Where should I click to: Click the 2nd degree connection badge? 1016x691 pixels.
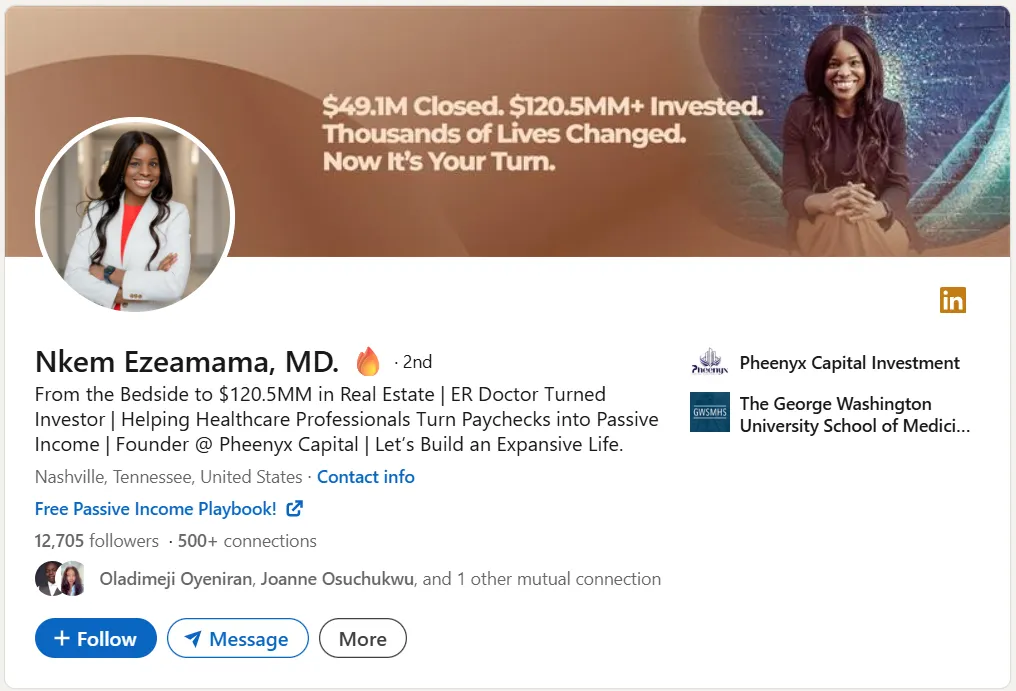[416, 362]
